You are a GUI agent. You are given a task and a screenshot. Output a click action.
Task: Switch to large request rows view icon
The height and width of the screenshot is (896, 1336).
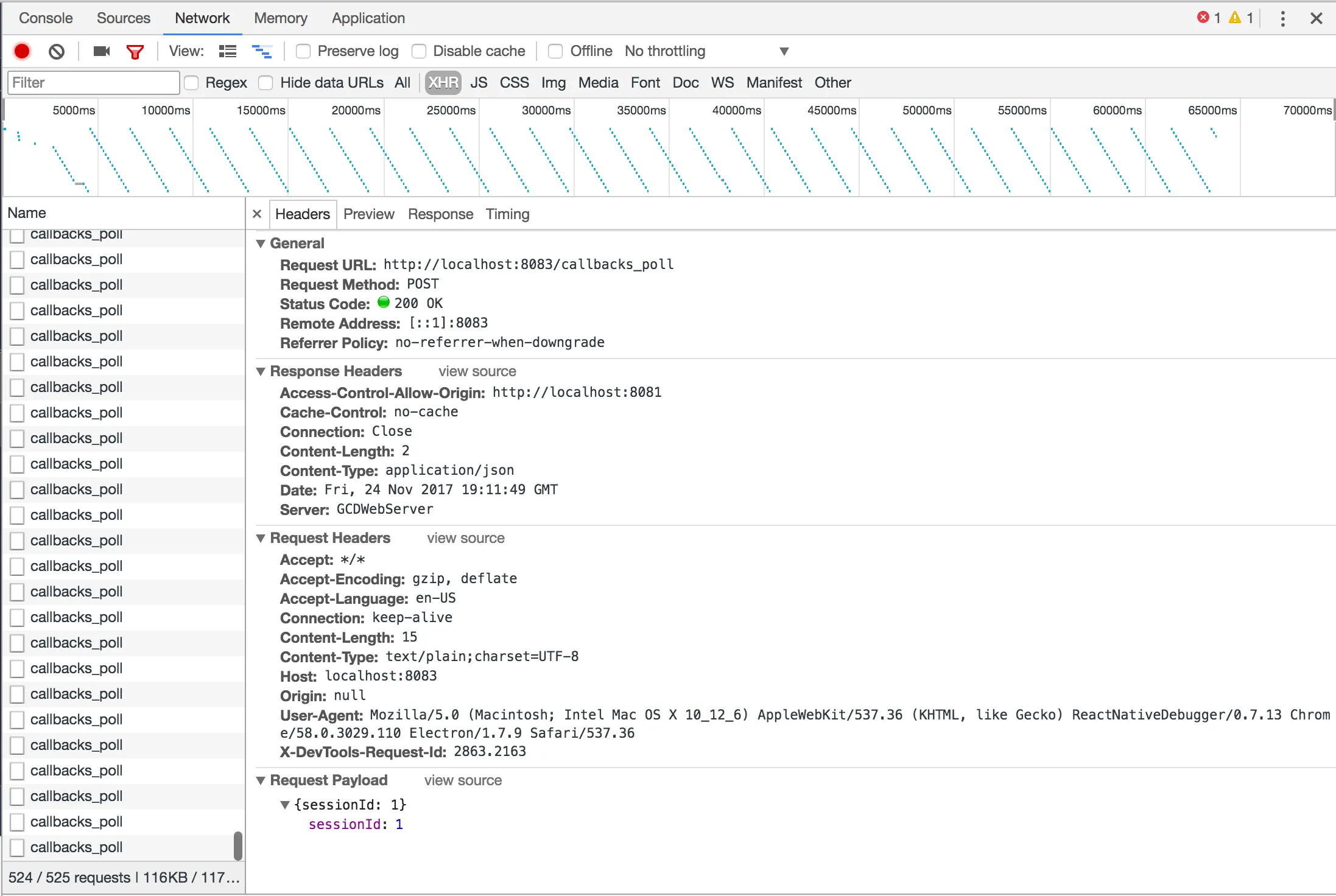click(228, 51)
